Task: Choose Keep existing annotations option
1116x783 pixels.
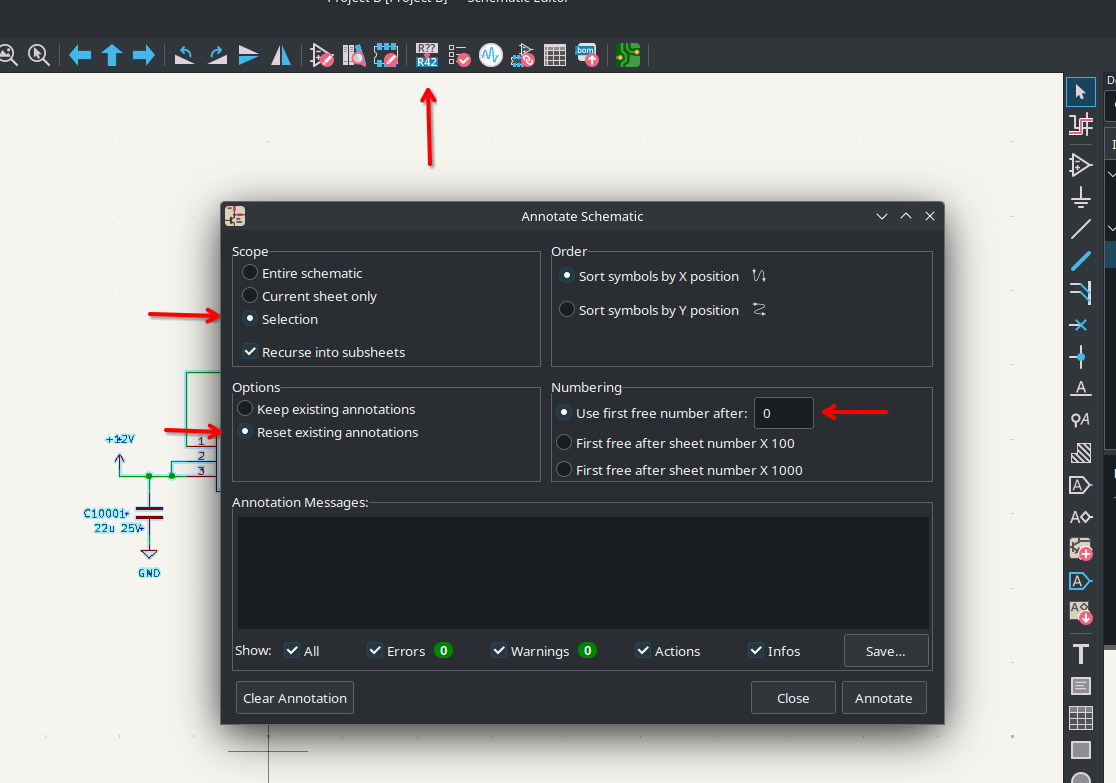Action: point(245,409)
